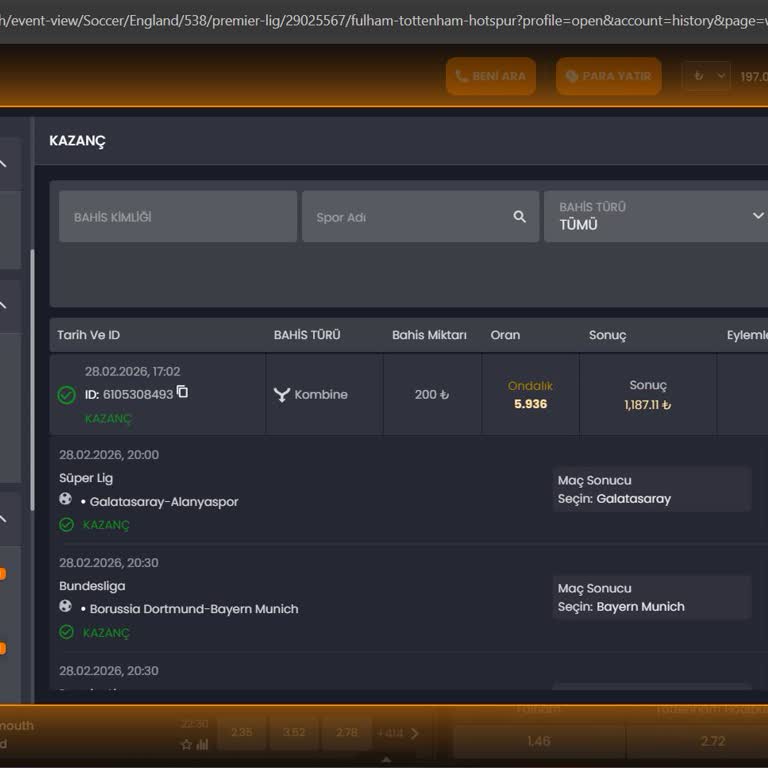Click the favorite star icon in bottom match row
The width and height of the screenshot is (768, 768).
point(186,745)
